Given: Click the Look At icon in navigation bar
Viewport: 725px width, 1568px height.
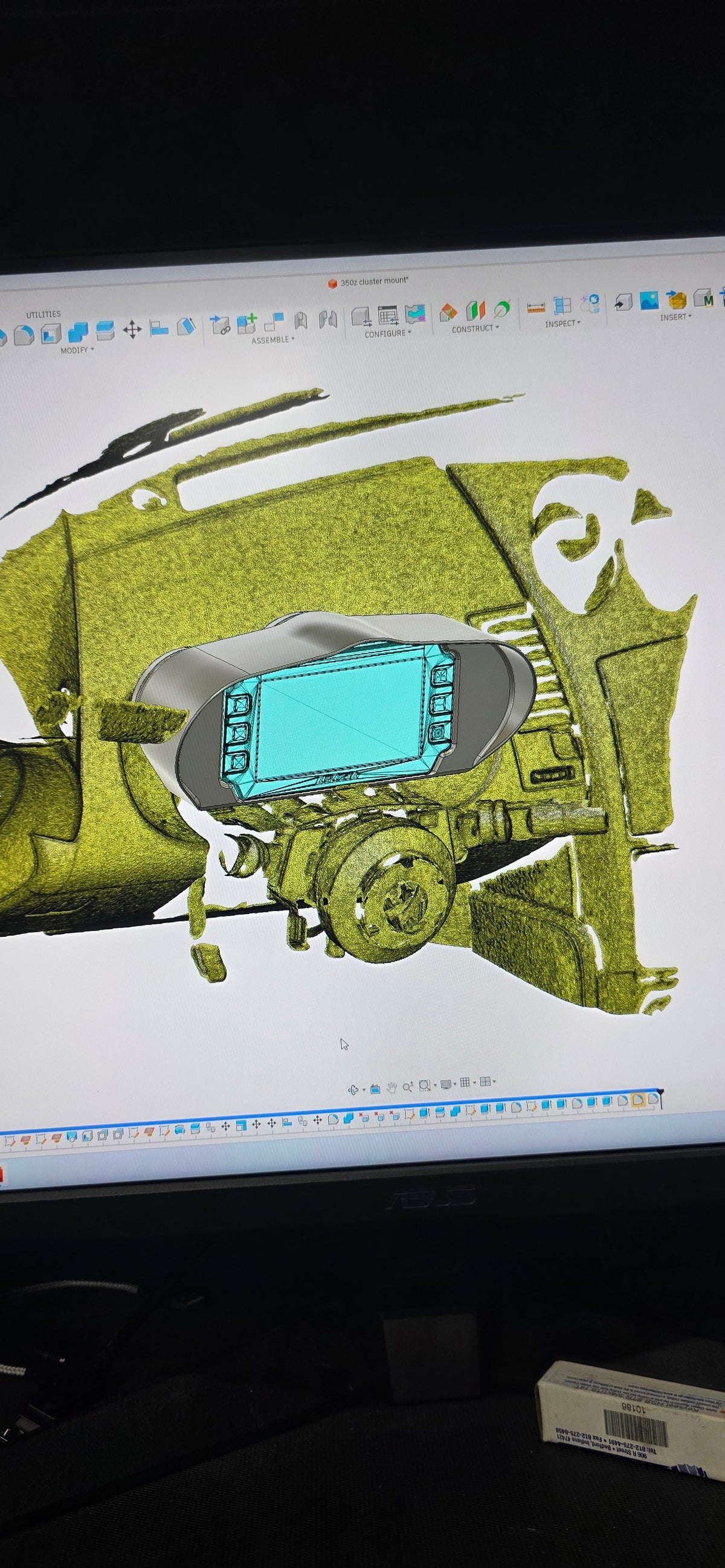Looking at the screenshot, I should pos(375,1088).
